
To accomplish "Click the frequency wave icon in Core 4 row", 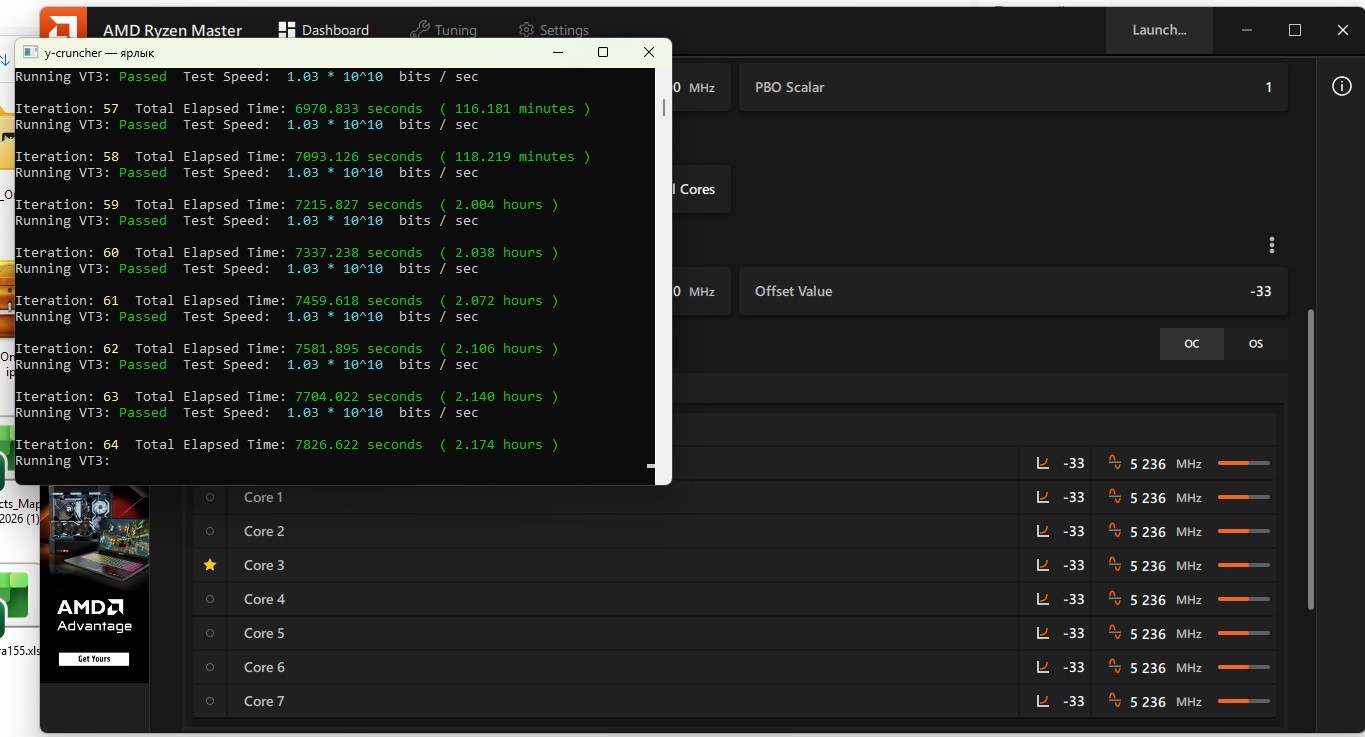I will coord(1114,599).
